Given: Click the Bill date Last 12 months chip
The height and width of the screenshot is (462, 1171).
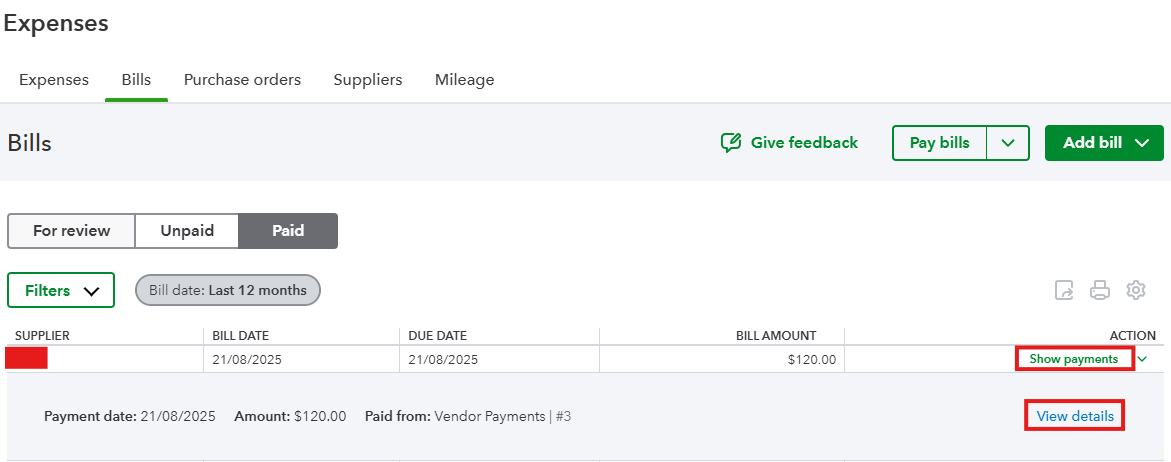Looking at the screenshot, I should [228, 291].
